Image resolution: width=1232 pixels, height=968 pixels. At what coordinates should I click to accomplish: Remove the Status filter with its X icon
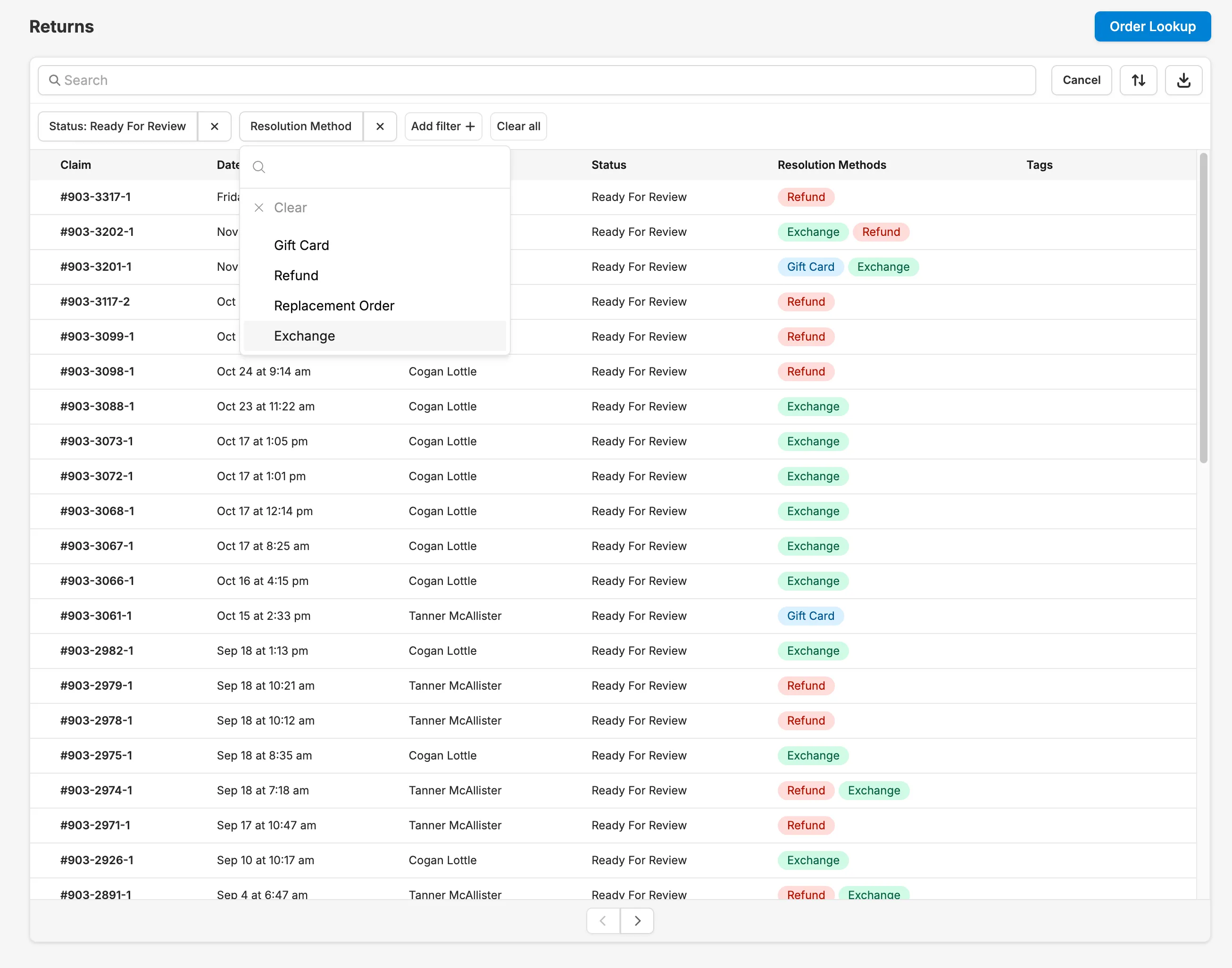point(214,126)
